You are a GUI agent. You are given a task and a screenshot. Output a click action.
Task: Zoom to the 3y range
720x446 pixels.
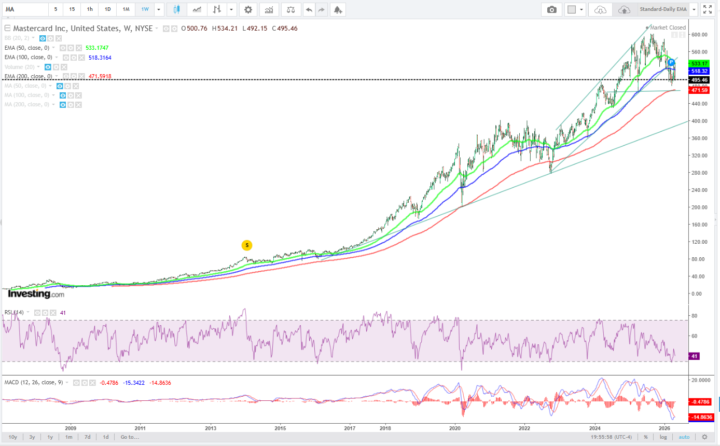point(32,437)
